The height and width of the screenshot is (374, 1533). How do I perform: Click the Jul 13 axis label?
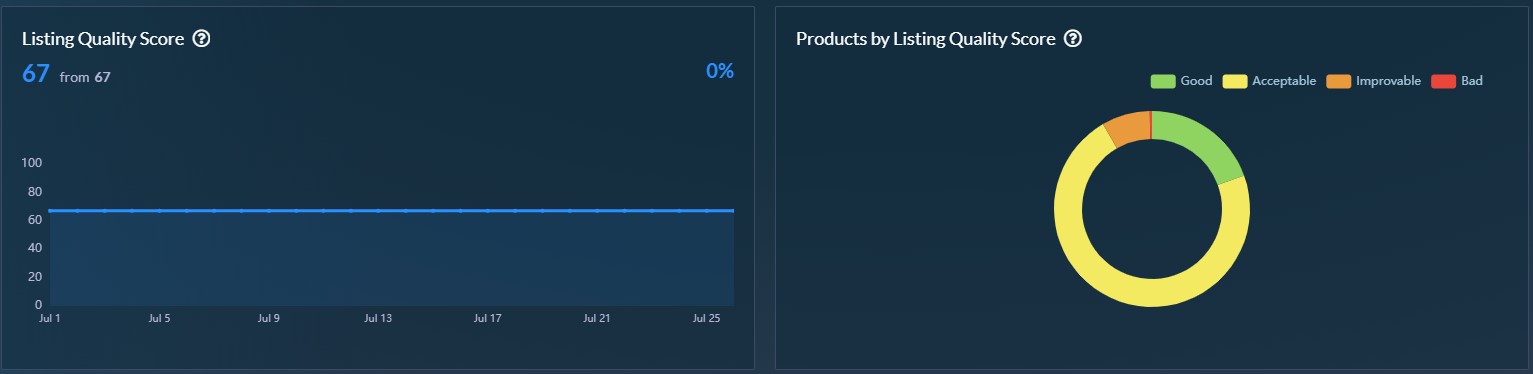pos(378,319)
